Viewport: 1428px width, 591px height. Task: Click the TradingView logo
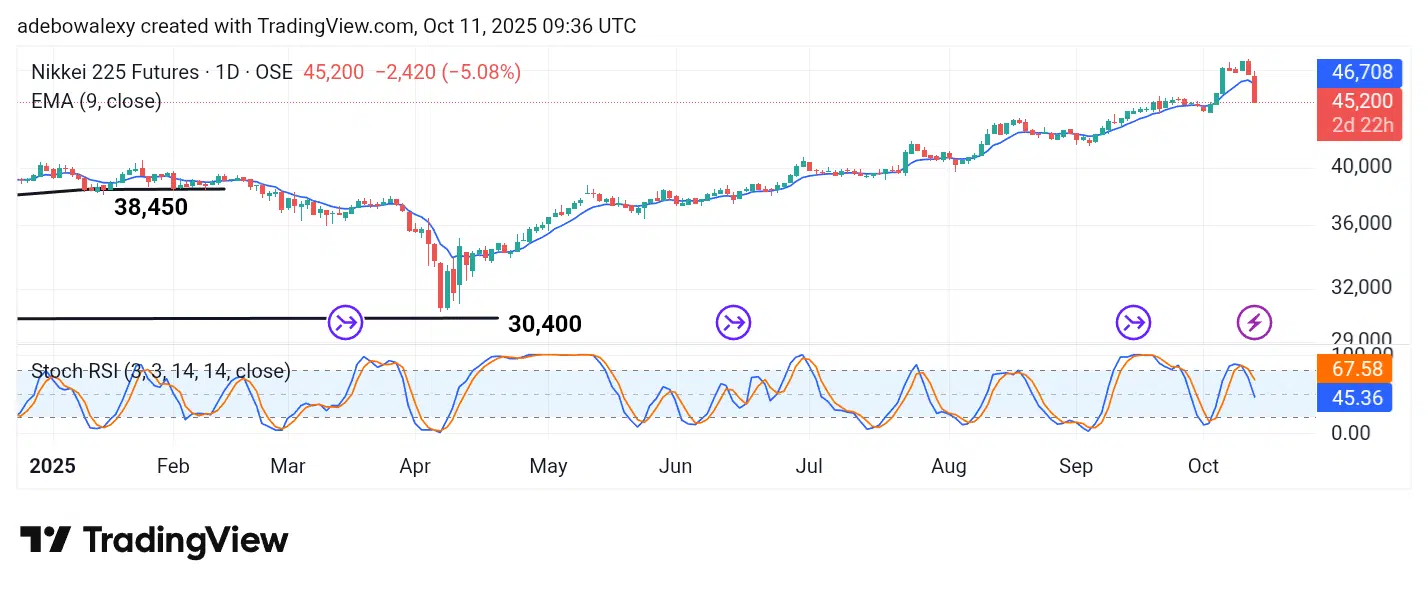tap(154, 541)
